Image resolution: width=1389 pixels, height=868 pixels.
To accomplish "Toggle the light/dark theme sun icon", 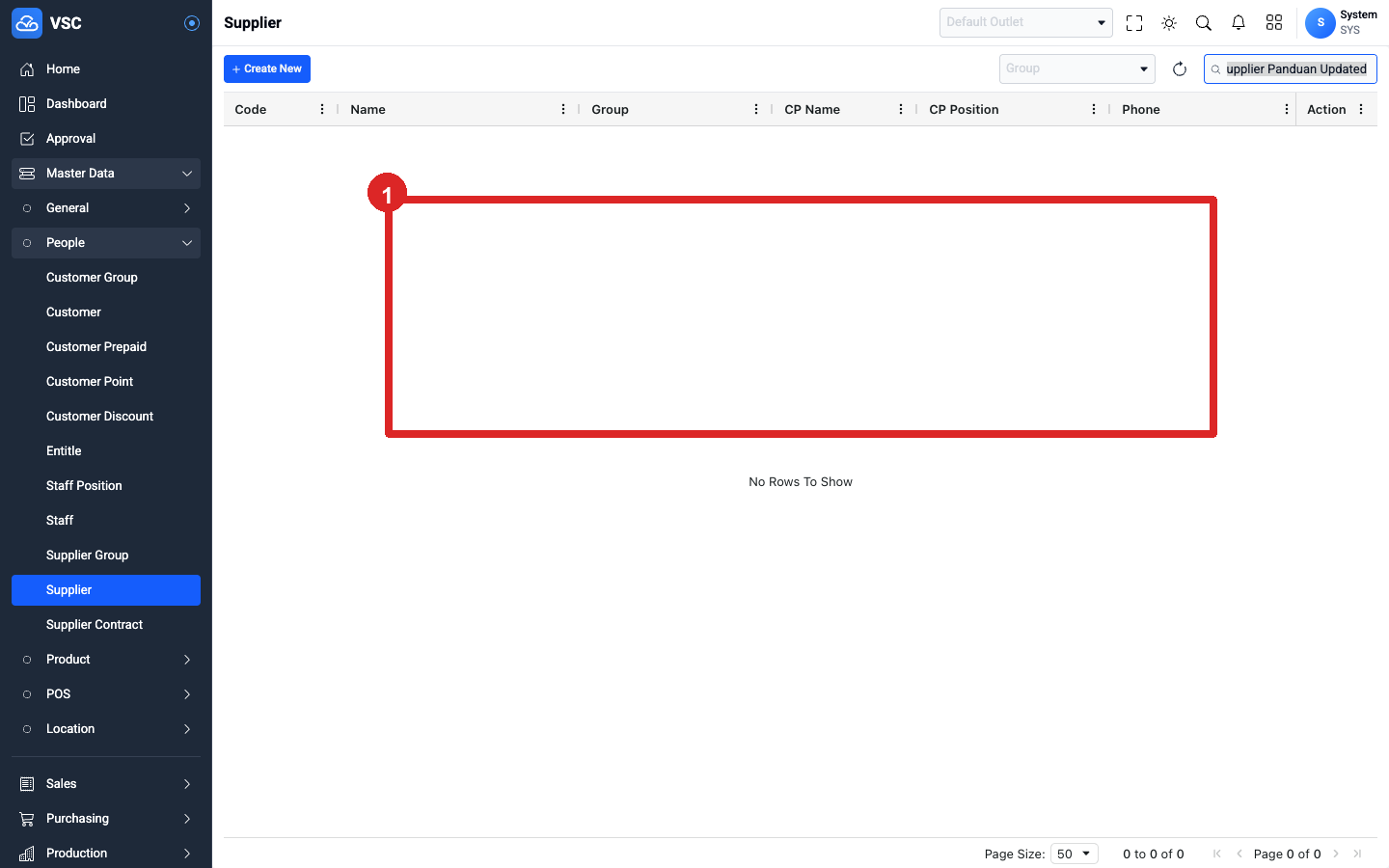I will tap(1169, 23).
